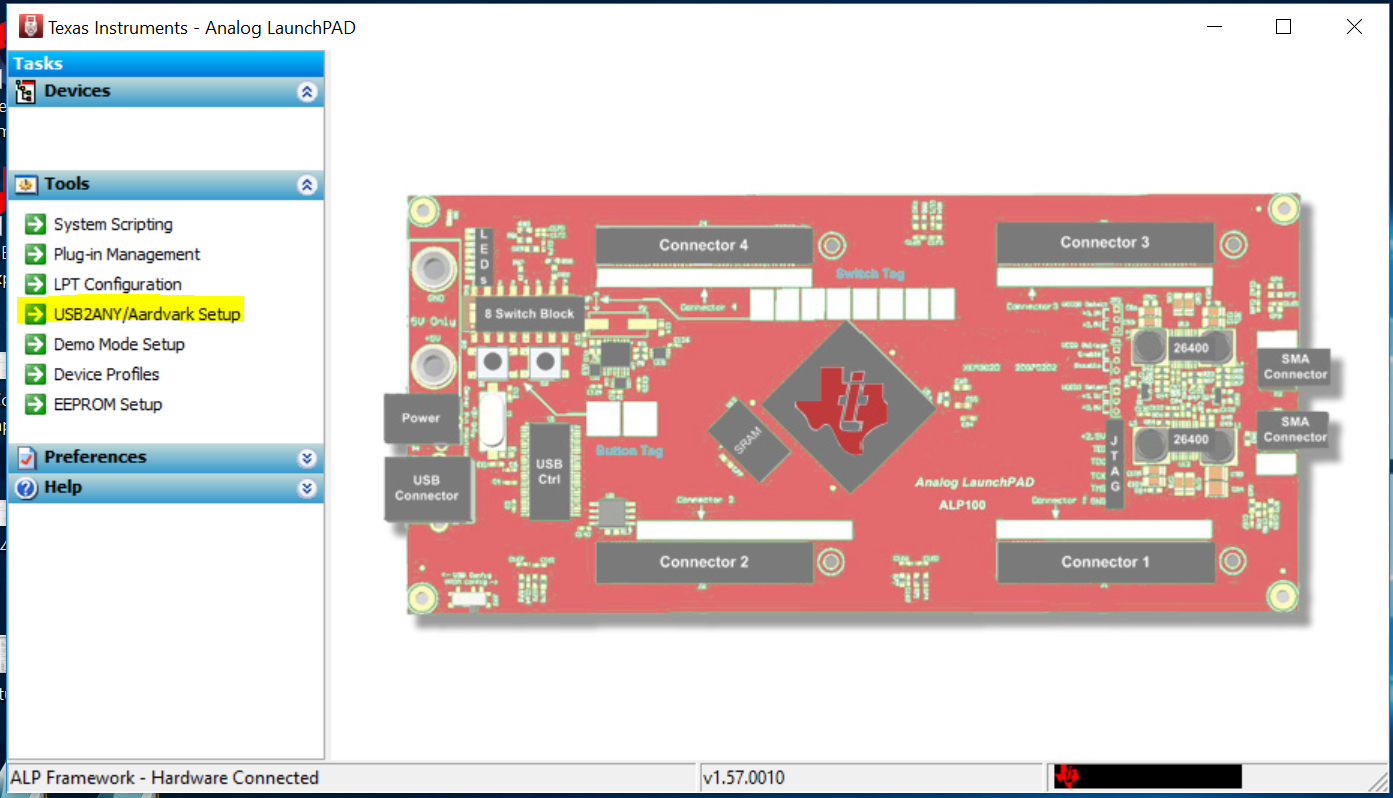
Task: Select the TI logo chip on the board
Action: coord(850,405)
